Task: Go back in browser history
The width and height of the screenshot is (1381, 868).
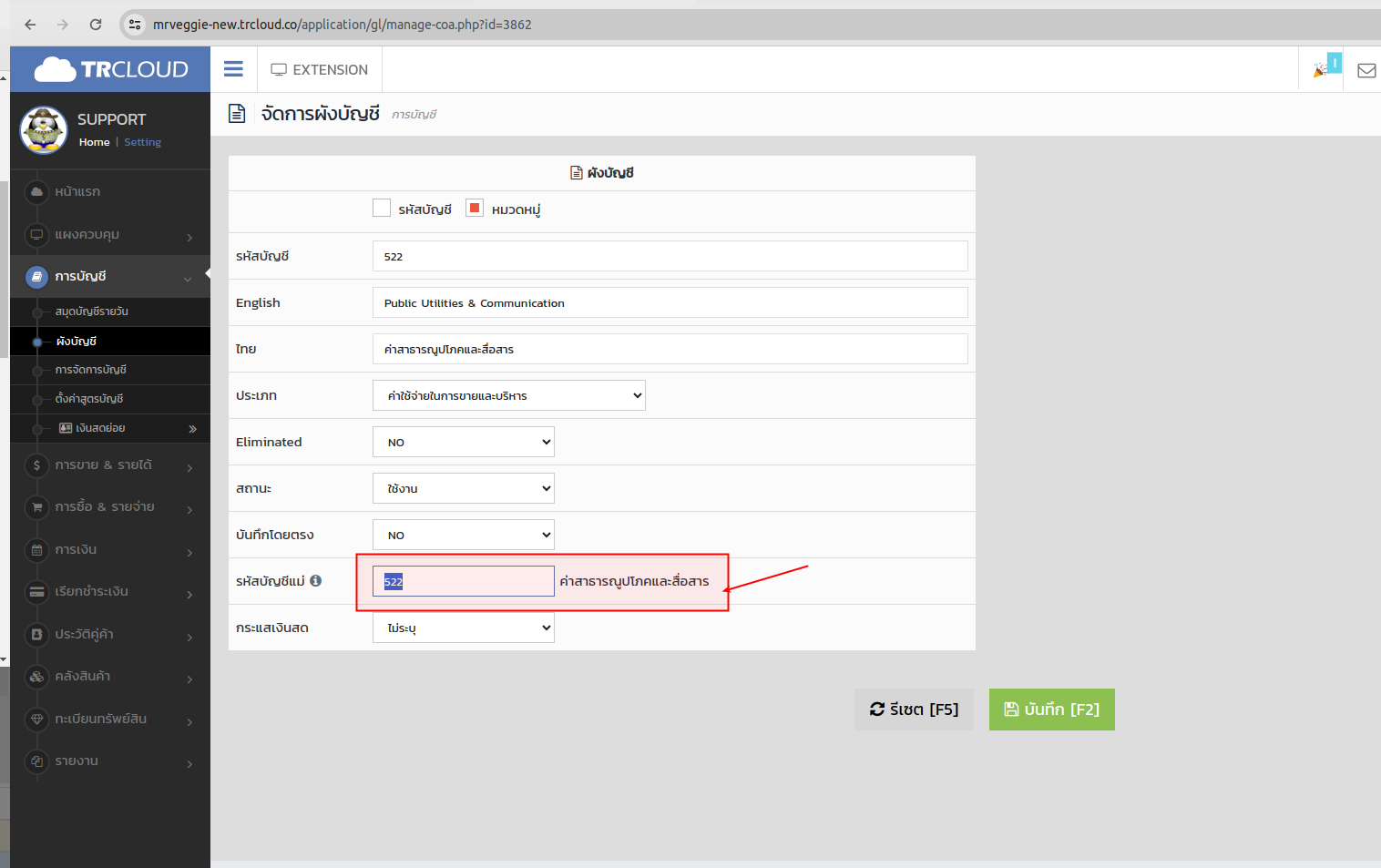Action: tap(30, 25)
